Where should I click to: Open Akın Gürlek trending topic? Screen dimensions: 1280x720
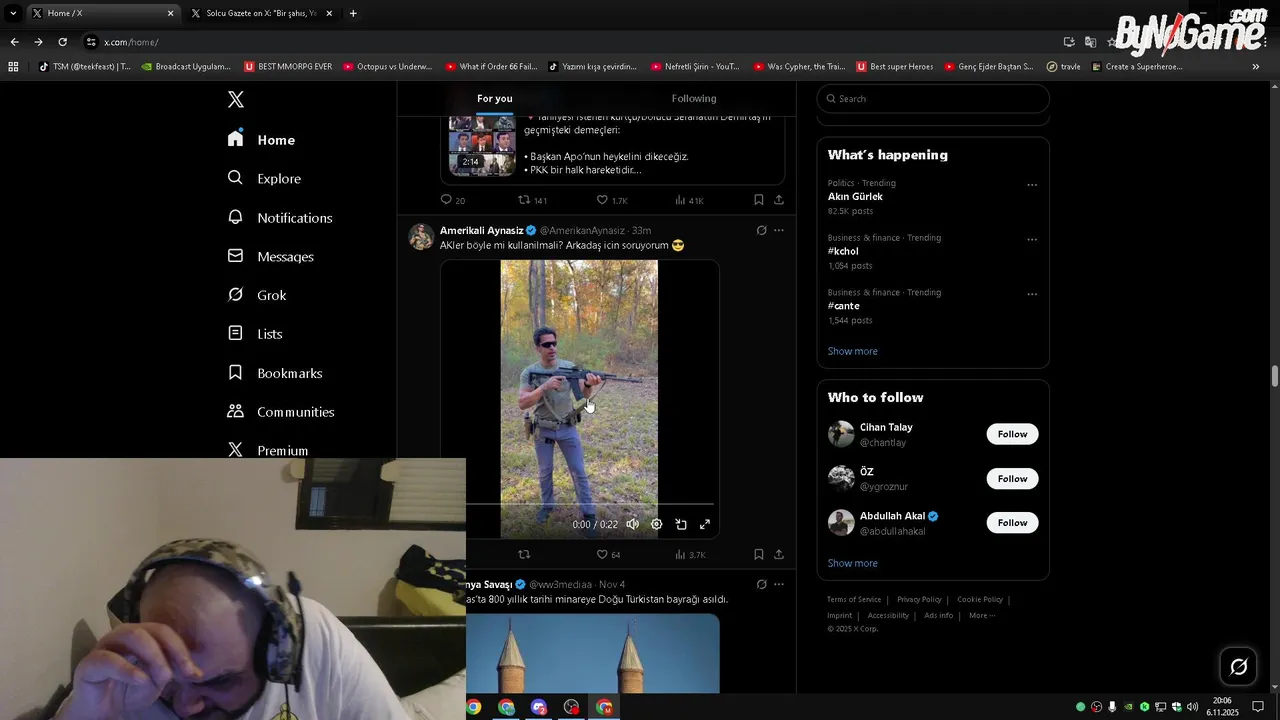(x=855, y=197)
